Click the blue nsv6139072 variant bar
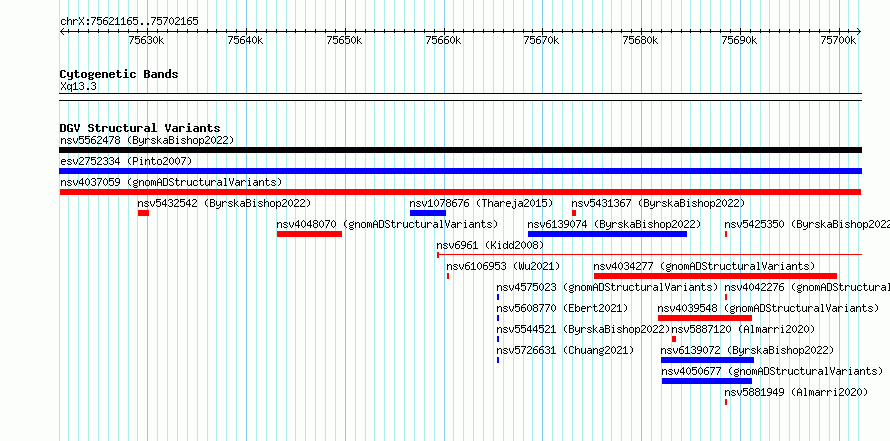890x441 pixels. [x=707, y=360]
